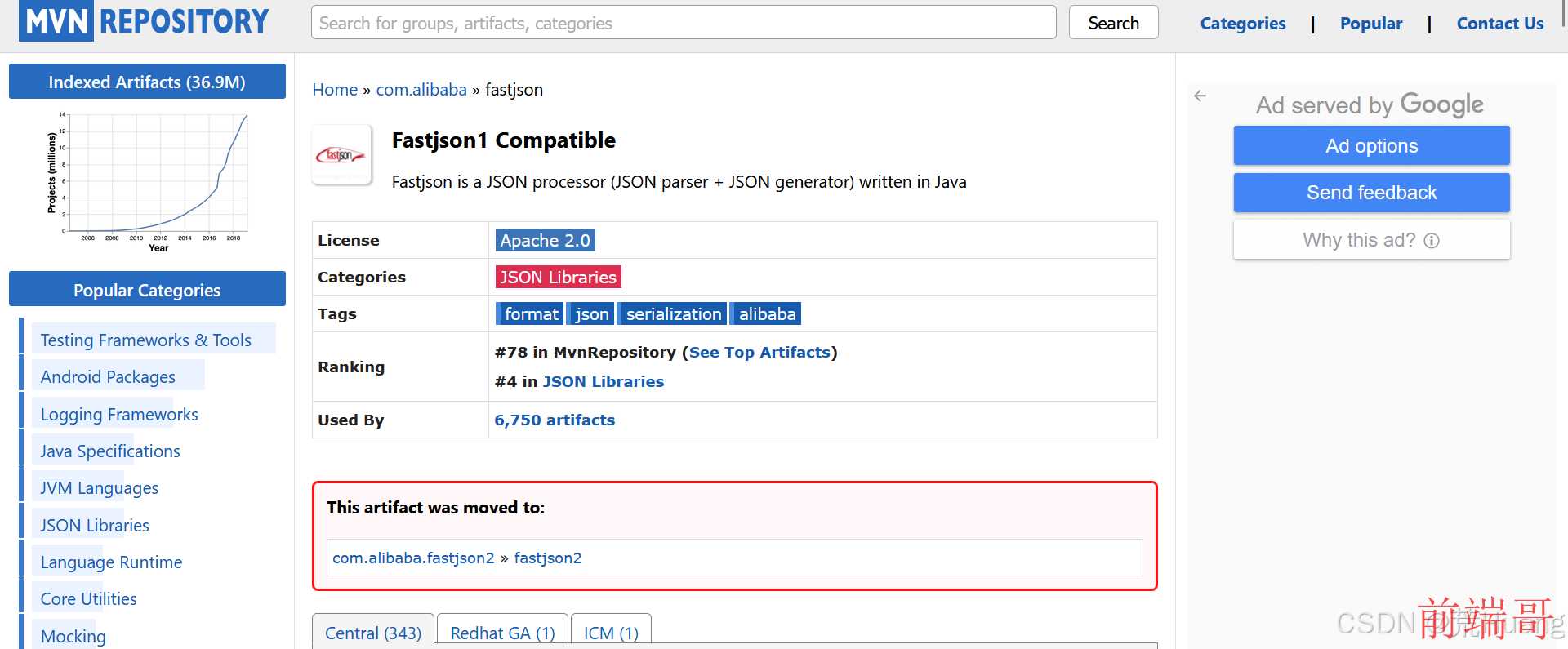
Task: Go to Home in the breadcrumb
Action: [335, 90]
